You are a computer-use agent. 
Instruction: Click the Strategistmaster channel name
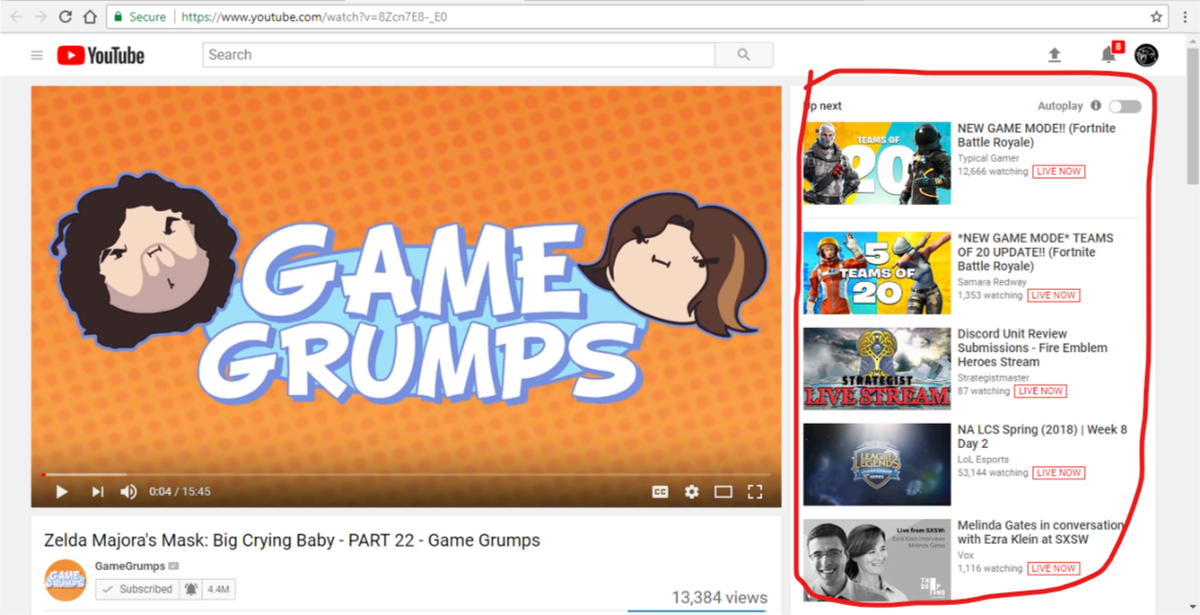[992, 378]
